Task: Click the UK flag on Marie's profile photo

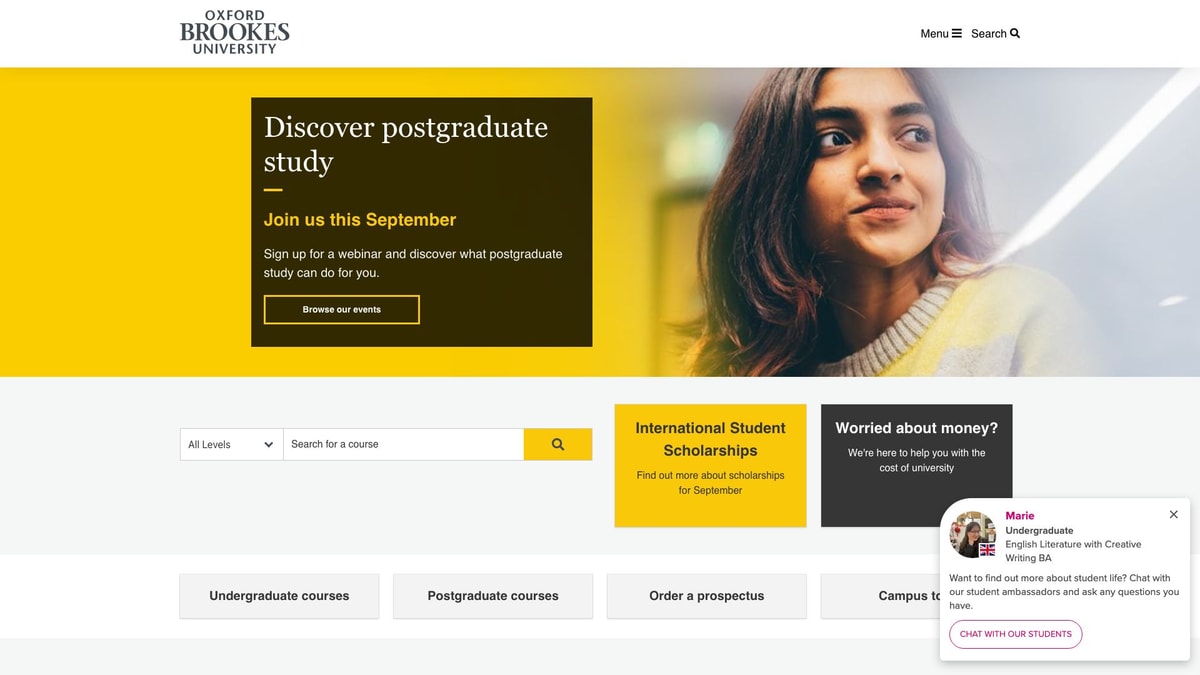Action: click(x=987, y=550)
